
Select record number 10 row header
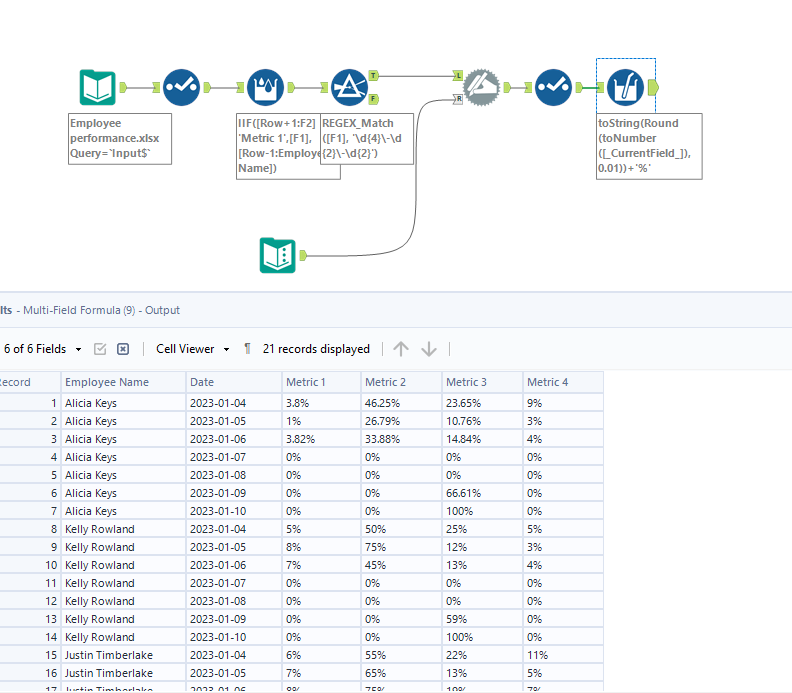click(30, 565)
